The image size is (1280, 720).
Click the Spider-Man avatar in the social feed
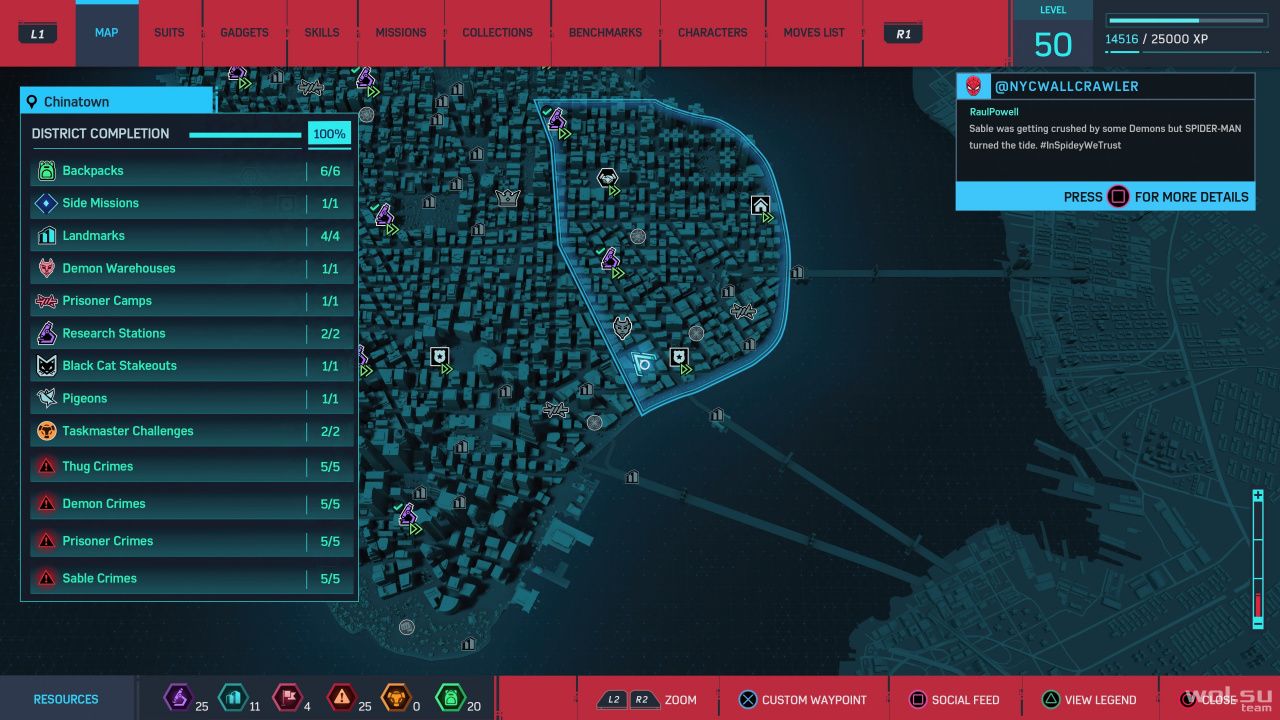click(975, 87)
